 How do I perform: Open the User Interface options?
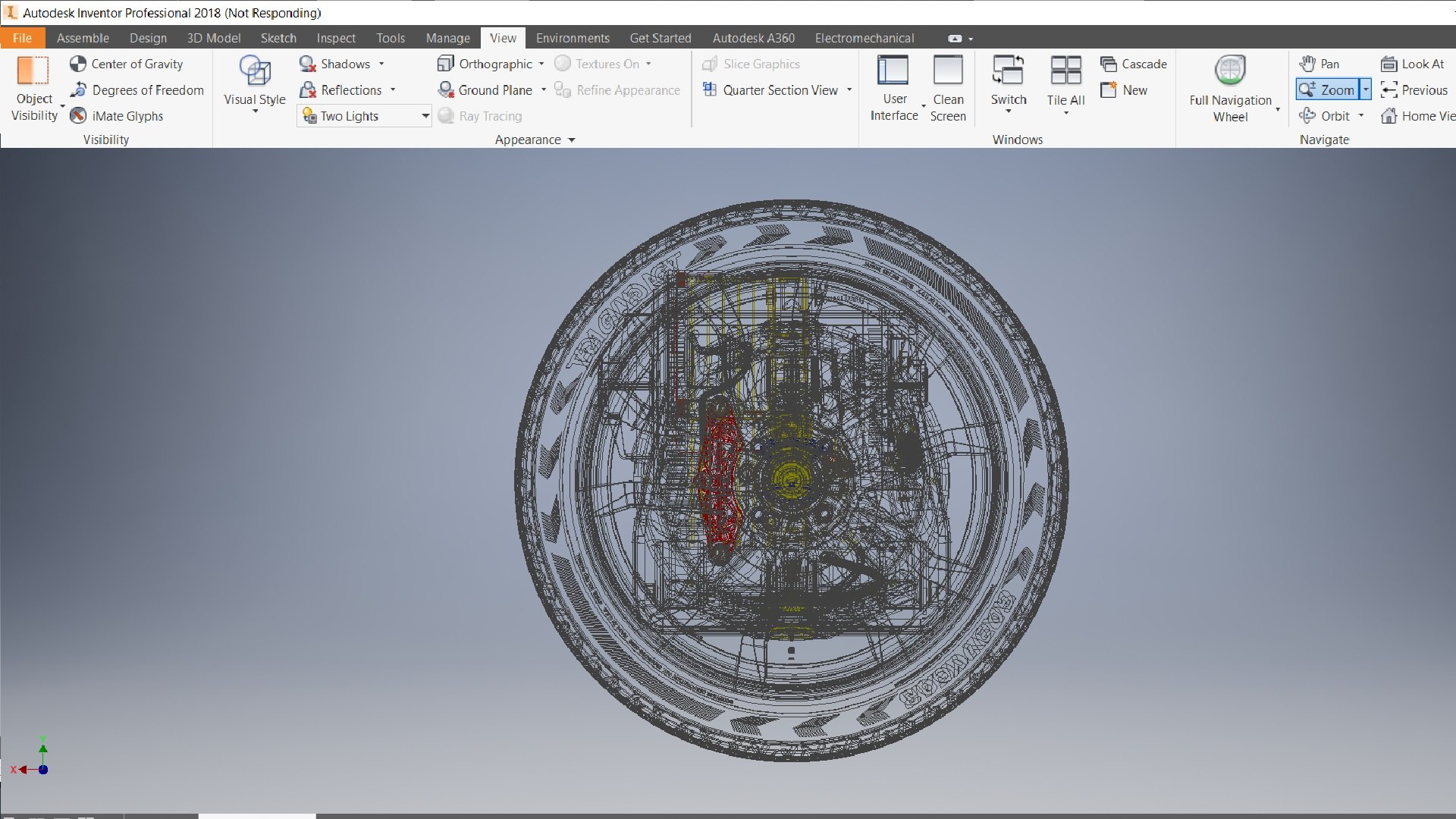[894, 87]
